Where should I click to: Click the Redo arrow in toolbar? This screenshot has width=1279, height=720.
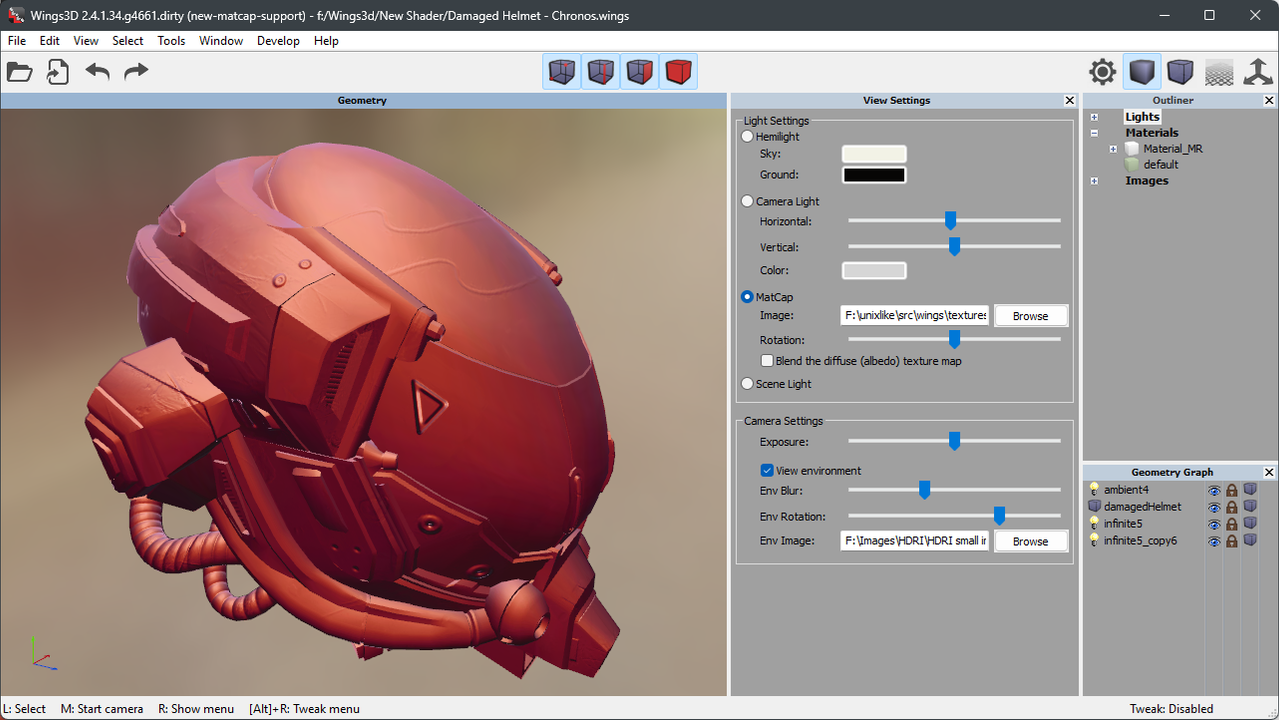(136, 72)
